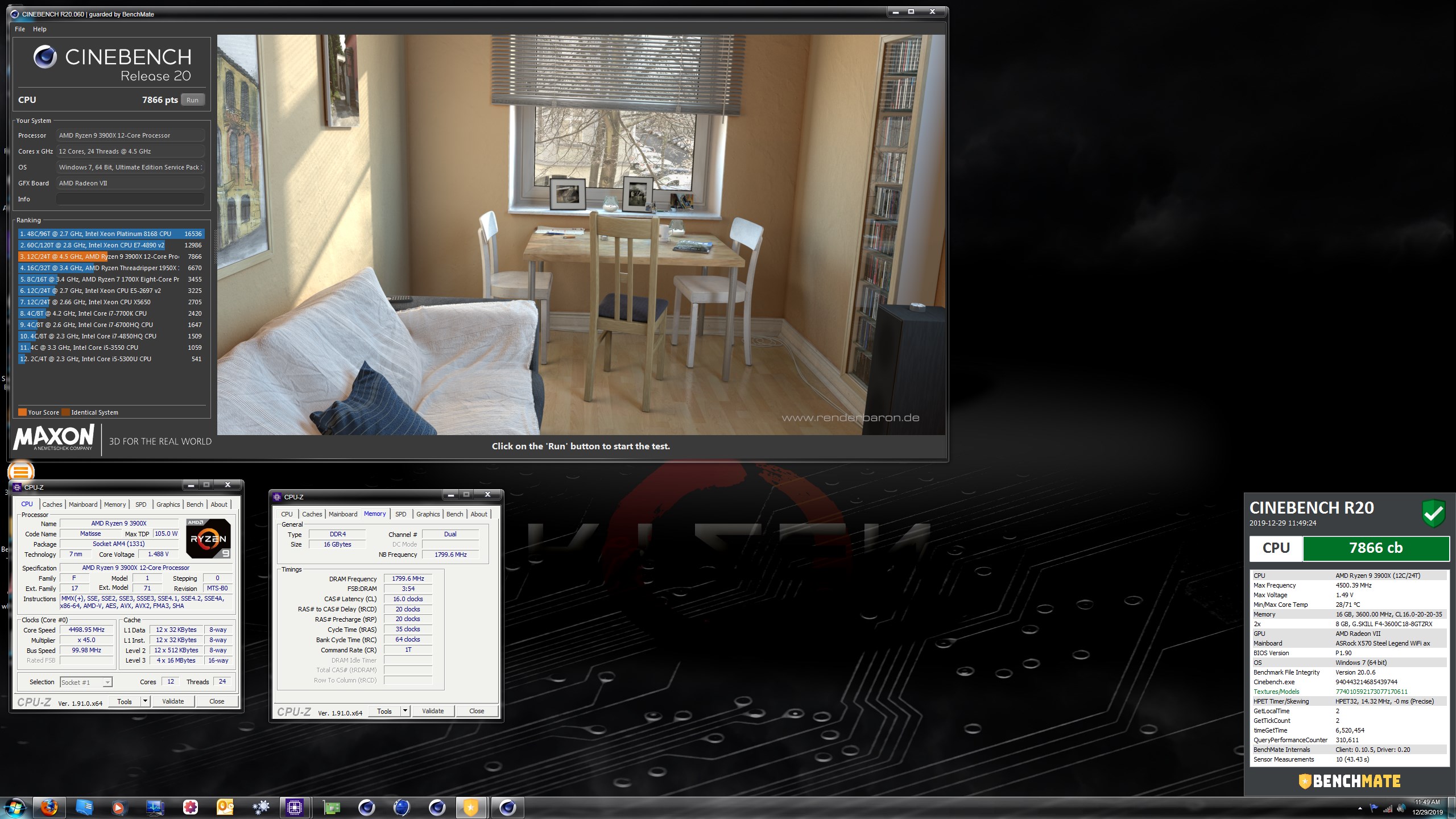Click the Action Center flag tray icon
1456x819 pixels.
(x=1375, y=808)
